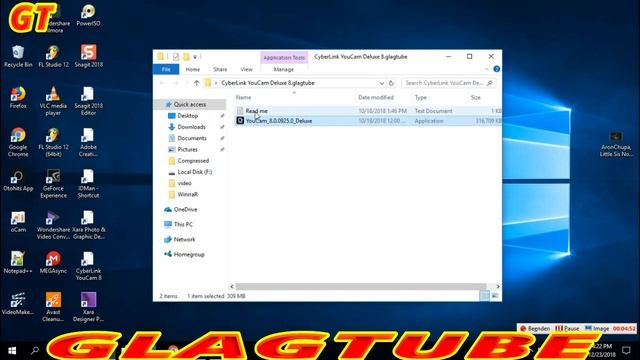The height and width of the screenshot is (360, 640).
Task: Open Adobe Creative desktop shortcut
Action: [89, 142]
